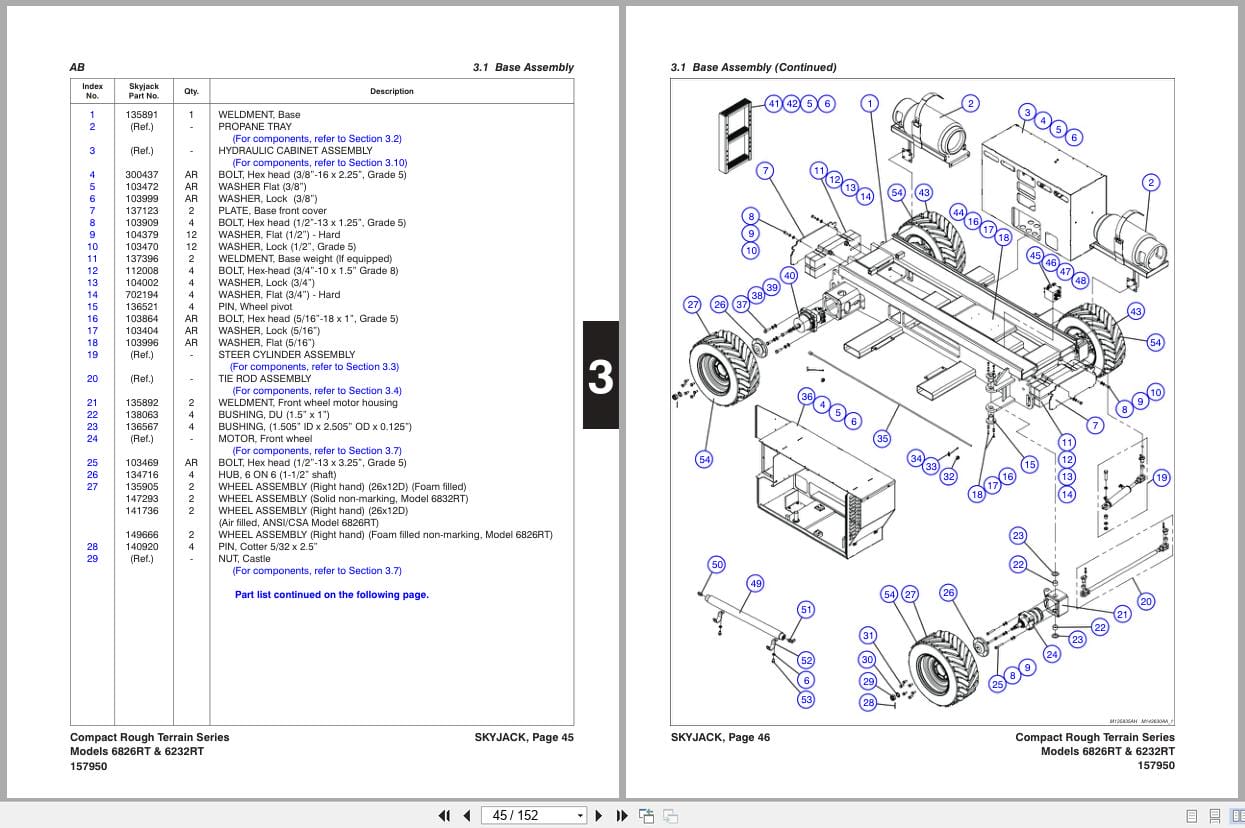The height and width of the screenshot is (828, 1245).
Task: Open the page number dropdown arrow
Action: [580, 815]
